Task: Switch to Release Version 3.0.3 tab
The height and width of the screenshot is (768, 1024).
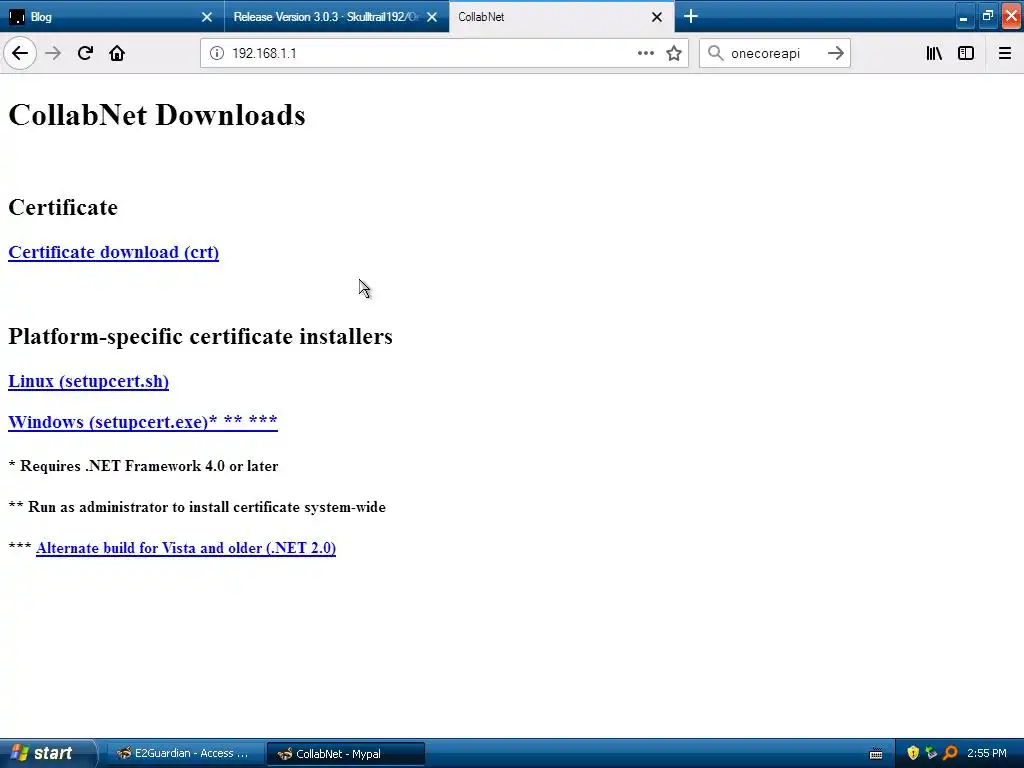Action: [x=336, y=17]
